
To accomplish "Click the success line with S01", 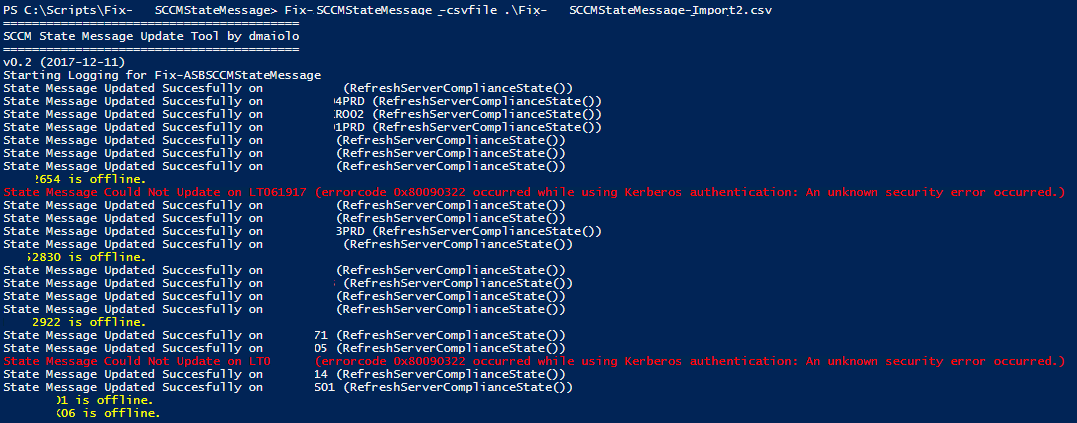I will pos(288,387).
